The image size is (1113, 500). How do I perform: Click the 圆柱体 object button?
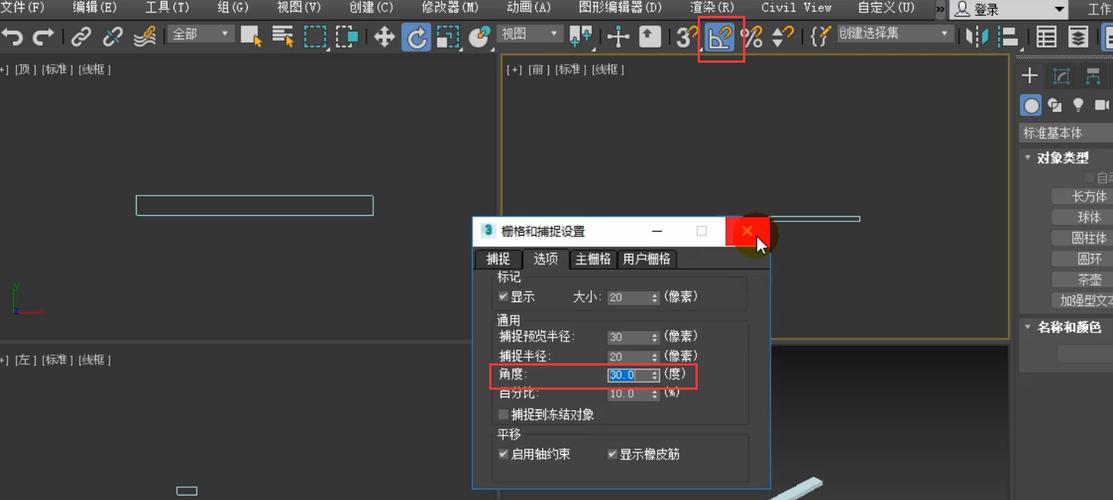tap(1082, 238)
